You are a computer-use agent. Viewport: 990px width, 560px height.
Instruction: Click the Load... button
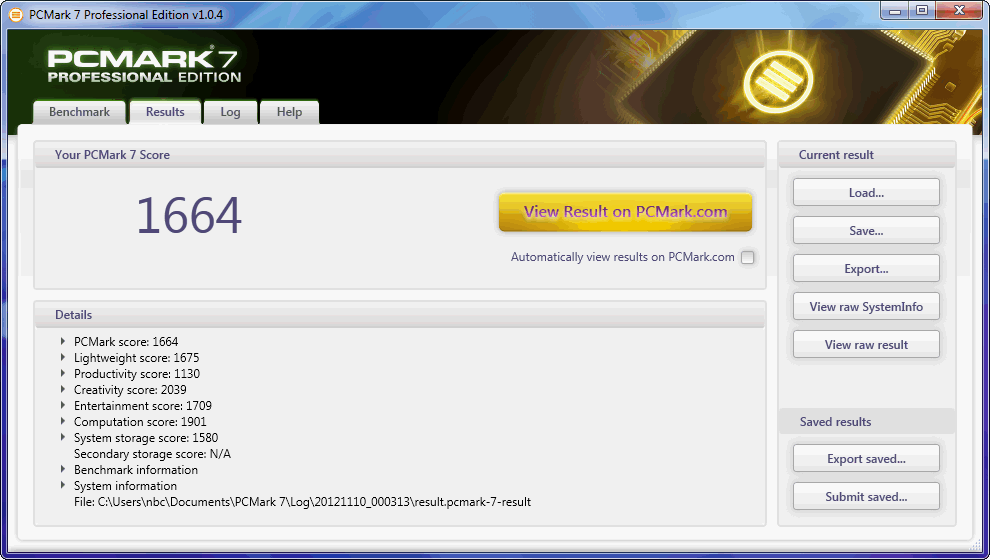[866, 193]
